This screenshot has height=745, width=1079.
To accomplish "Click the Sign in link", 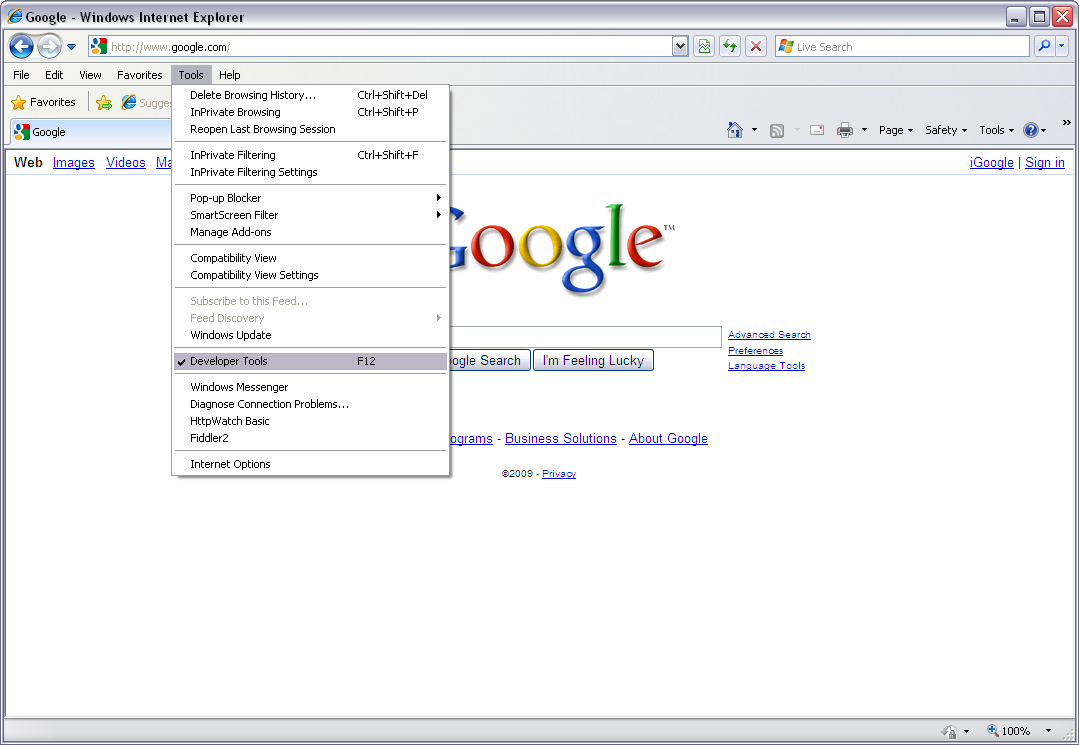I will click(1045, 162).
